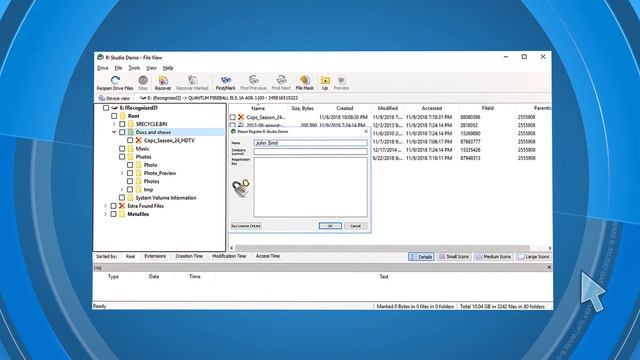Expand the Photo_Preview folder

click(x=122, y=173)
